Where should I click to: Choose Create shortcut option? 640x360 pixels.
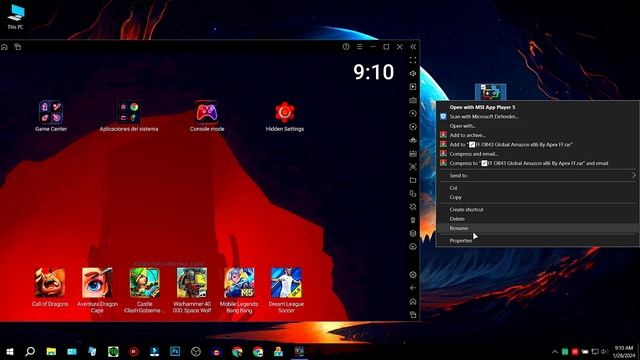click(x=537, y=209)
